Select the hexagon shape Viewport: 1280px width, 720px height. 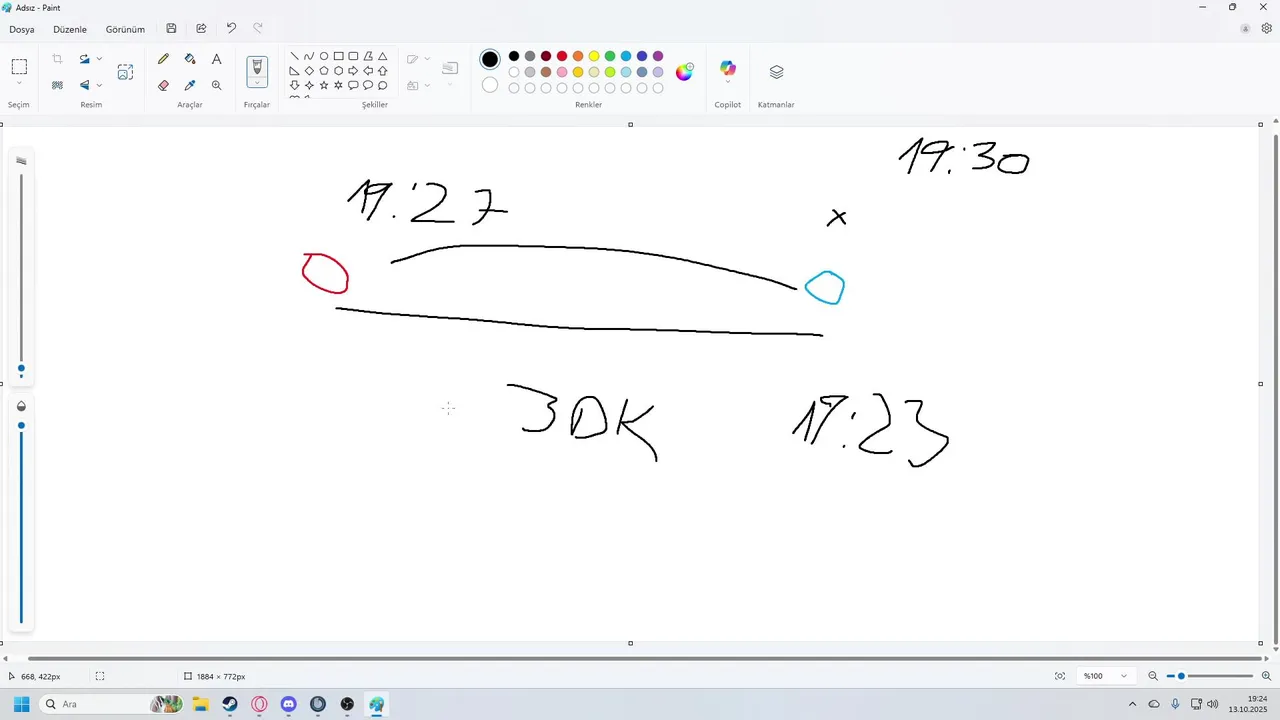(338, 71)
